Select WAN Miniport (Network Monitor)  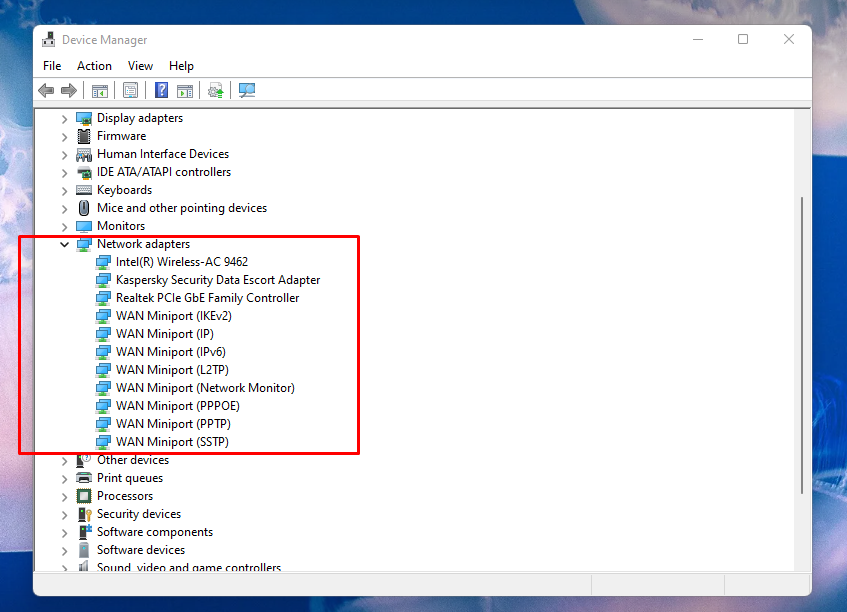tap(205, 388)
